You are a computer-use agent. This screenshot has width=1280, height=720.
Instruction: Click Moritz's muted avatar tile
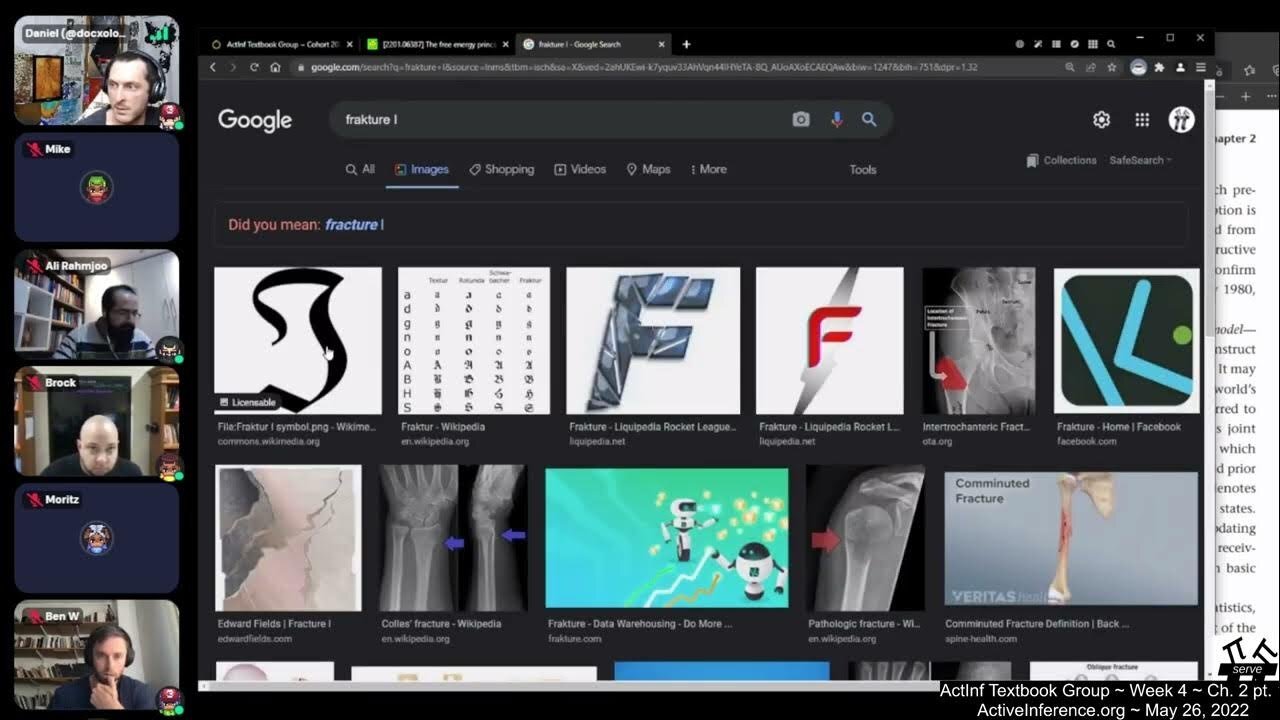(97, 538)
